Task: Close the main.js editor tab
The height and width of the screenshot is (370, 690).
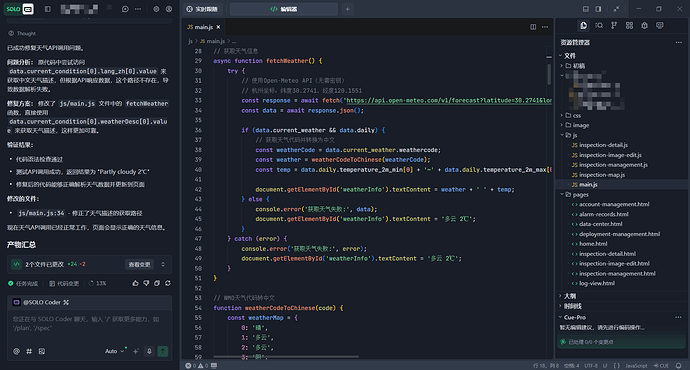Action: pyautogui.click(x=218, y=27)
